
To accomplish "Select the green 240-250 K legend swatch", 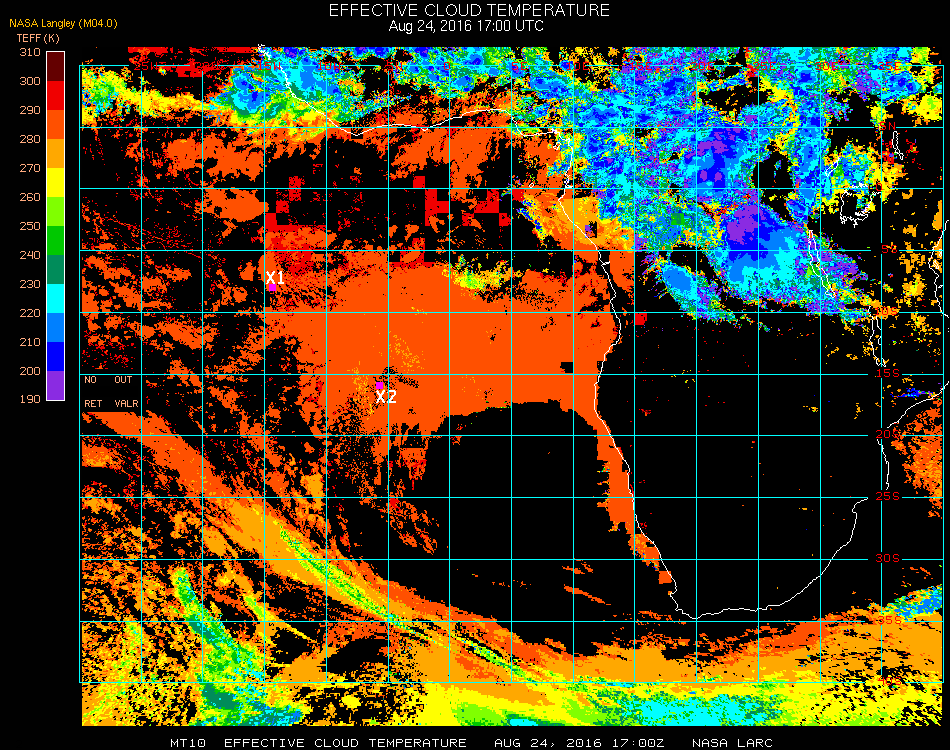I will [x=55, y=241].
